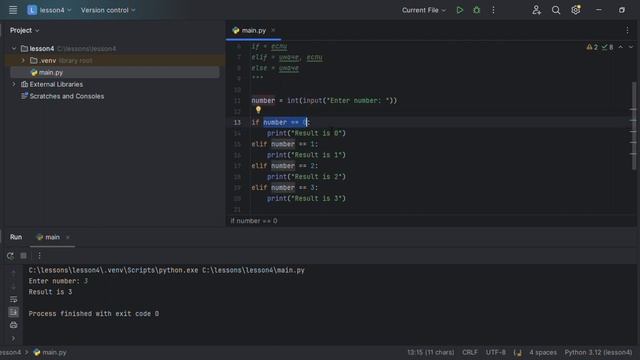Click the 'if number == 0' breadcrumb

point(253,221)
